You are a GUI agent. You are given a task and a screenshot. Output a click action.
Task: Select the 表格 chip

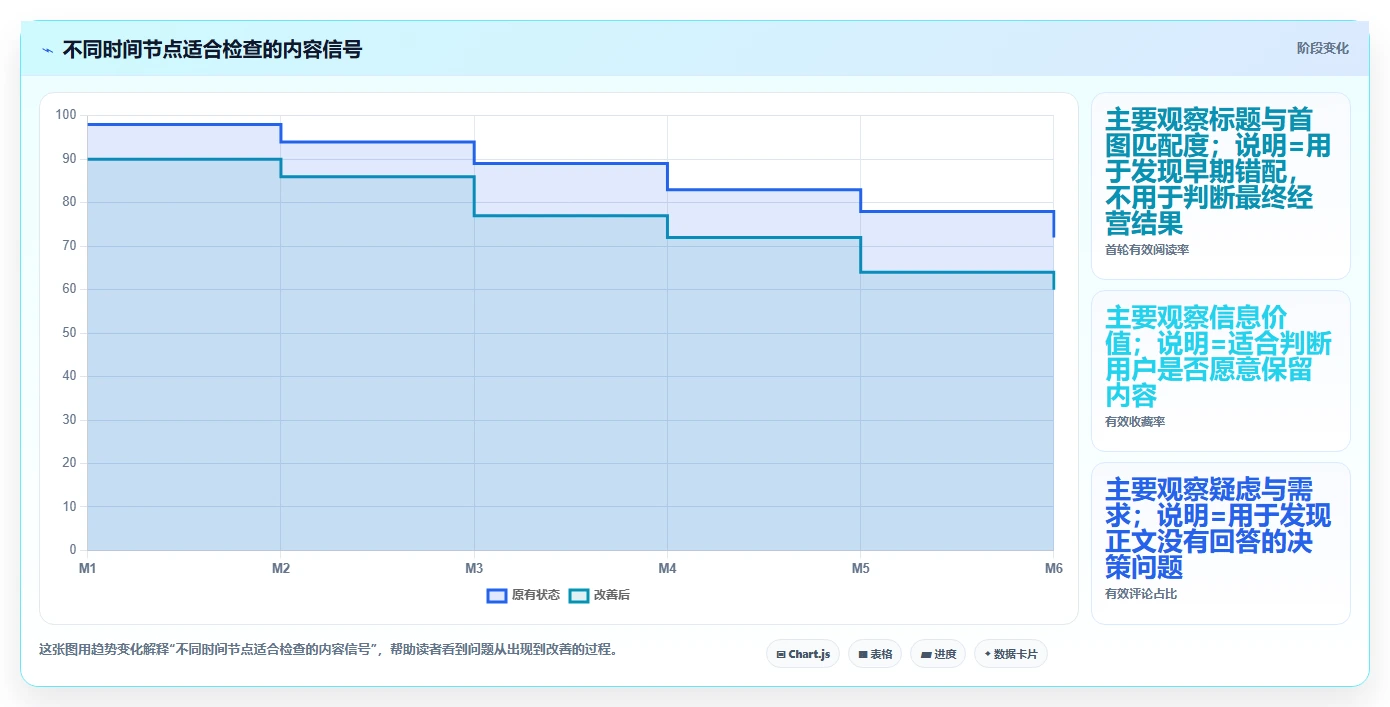pyautogui.click(x=875, y=654)
